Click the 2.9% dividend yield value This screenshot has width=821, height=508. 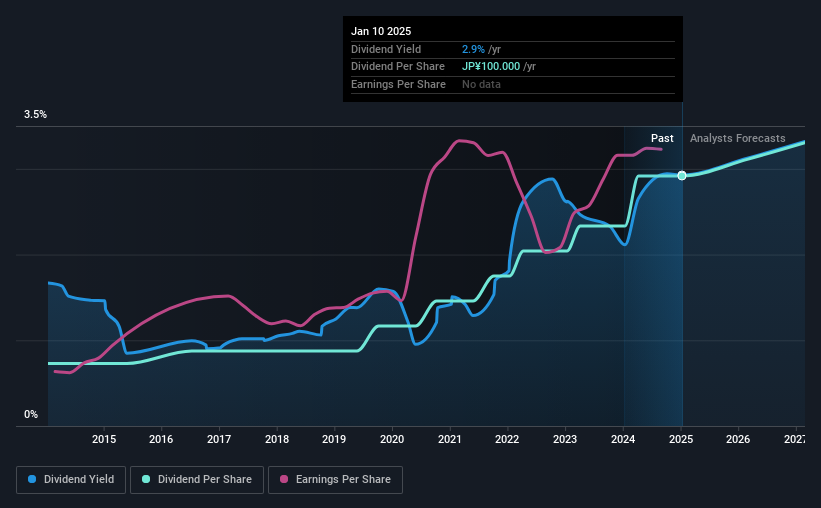473,49
